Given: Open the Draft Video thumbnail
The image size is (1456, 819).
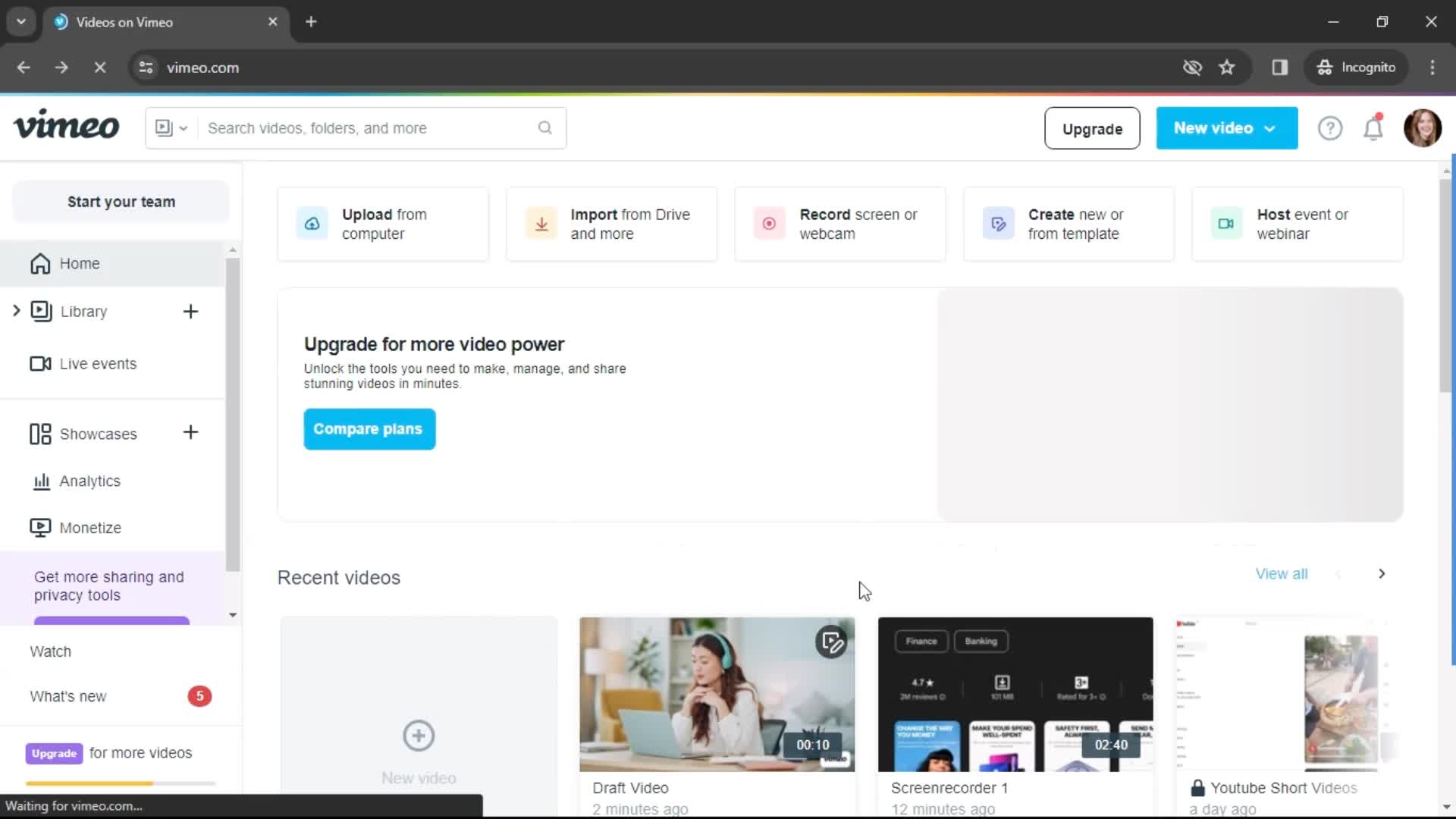Looking at the screenshot, I should (717, 694).
